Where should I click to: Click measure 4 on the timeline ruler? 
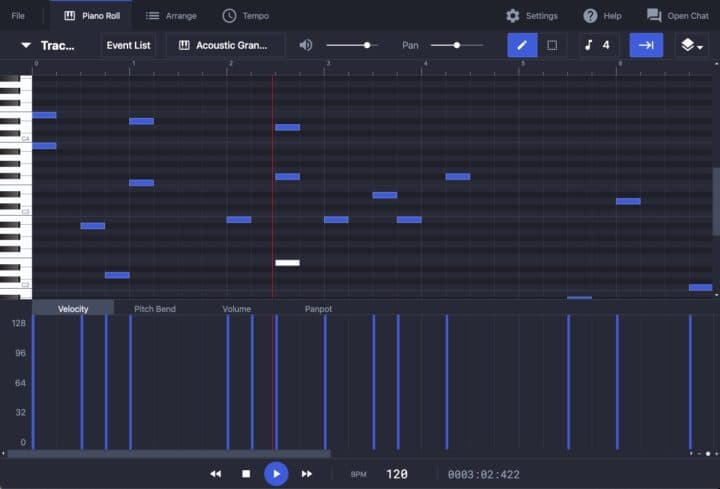coord(425,63)
